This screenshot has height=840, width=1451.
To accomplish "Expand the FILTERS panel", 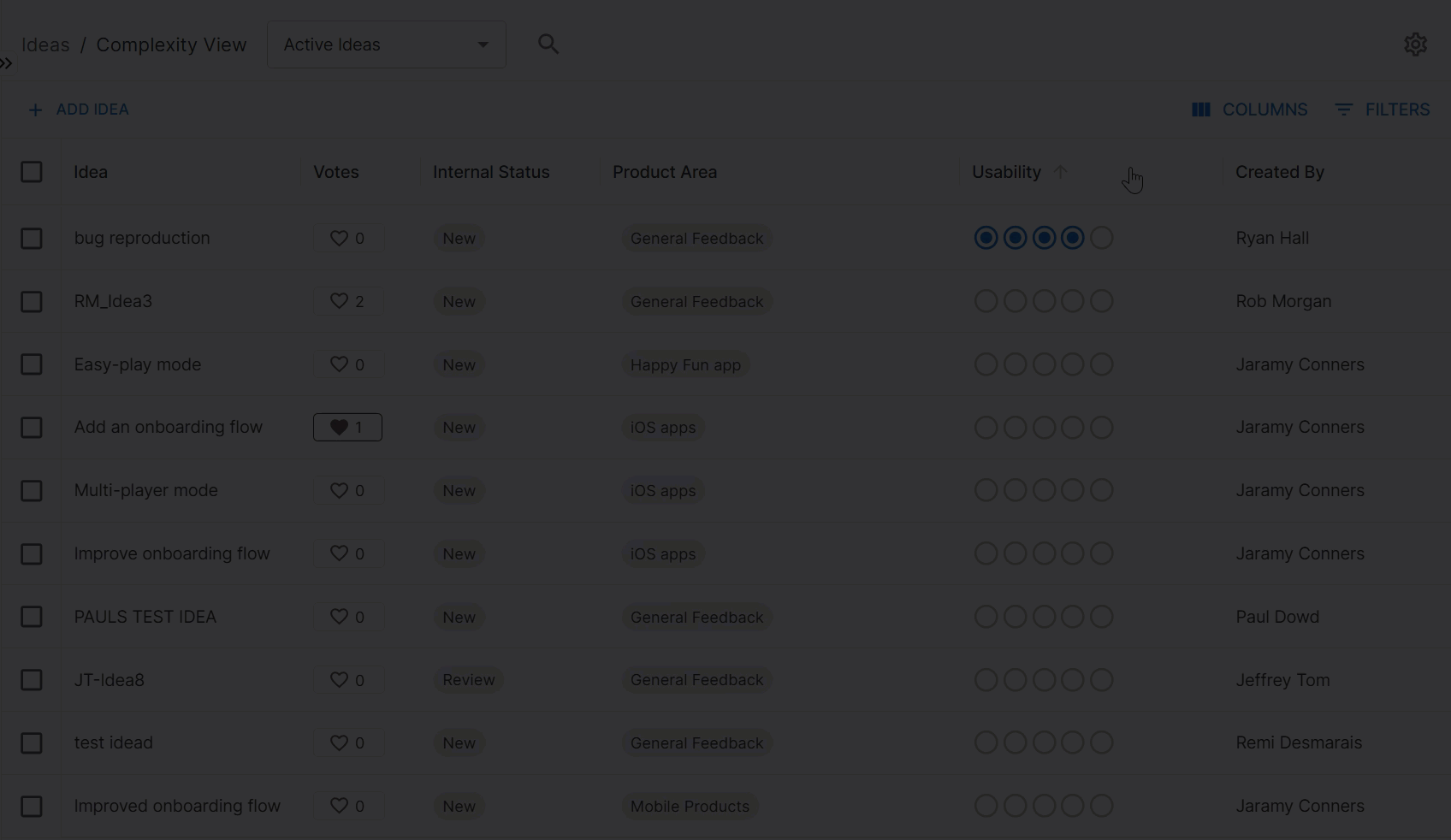I will pos(1382,109).
